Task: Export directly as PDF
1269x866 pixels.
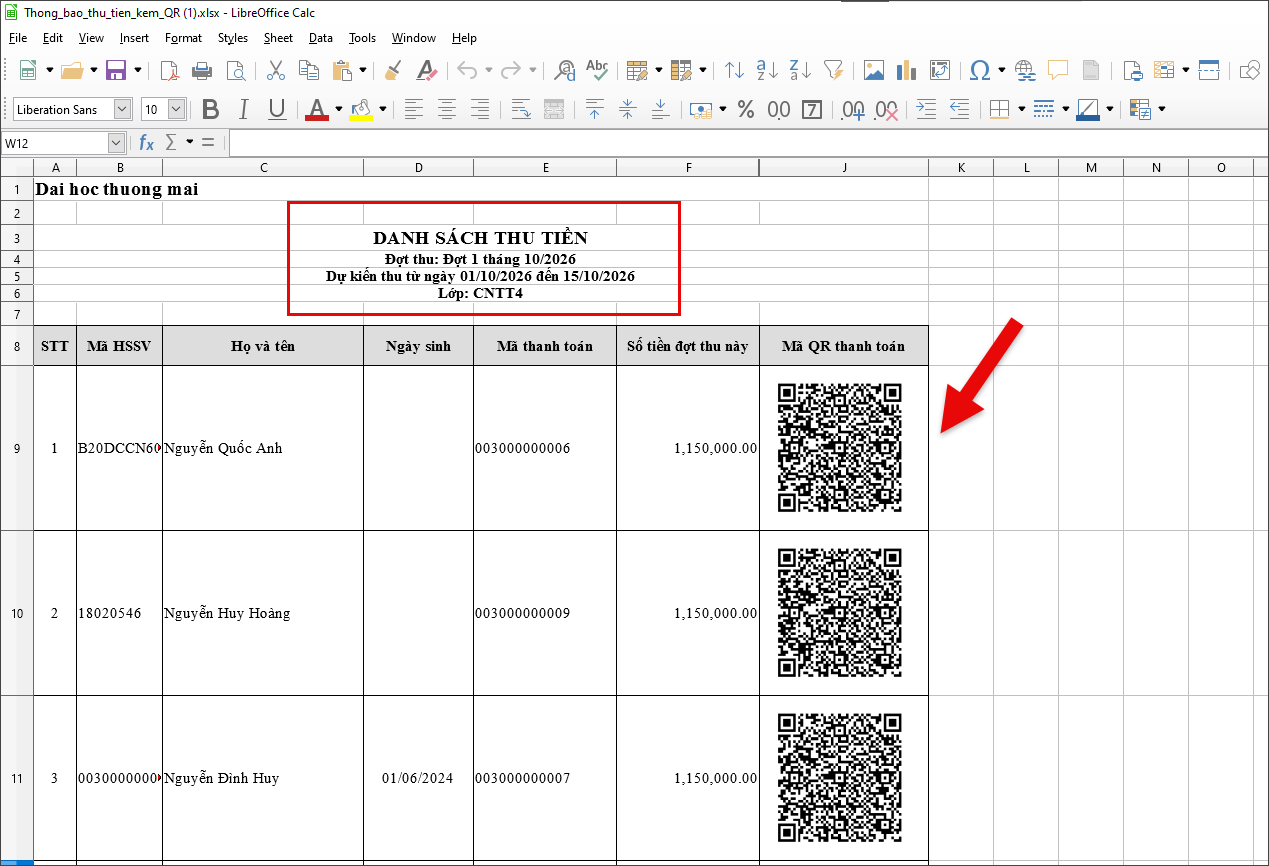Action: click(x=170, y=70)
